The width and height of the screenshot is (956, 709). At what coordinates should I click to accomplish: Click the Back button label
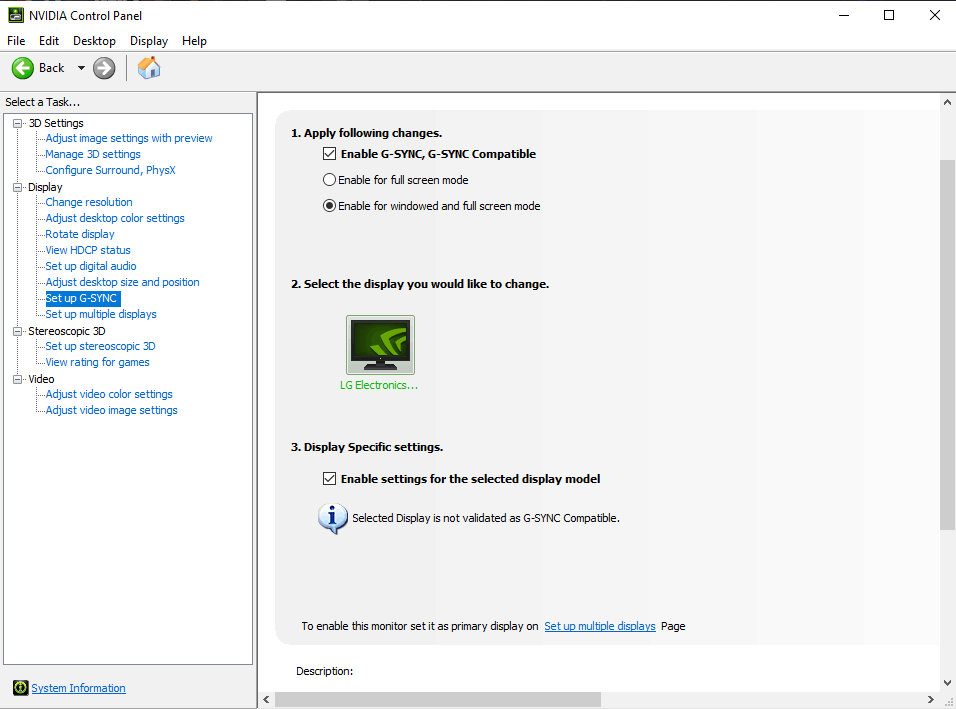pos(51,68)
